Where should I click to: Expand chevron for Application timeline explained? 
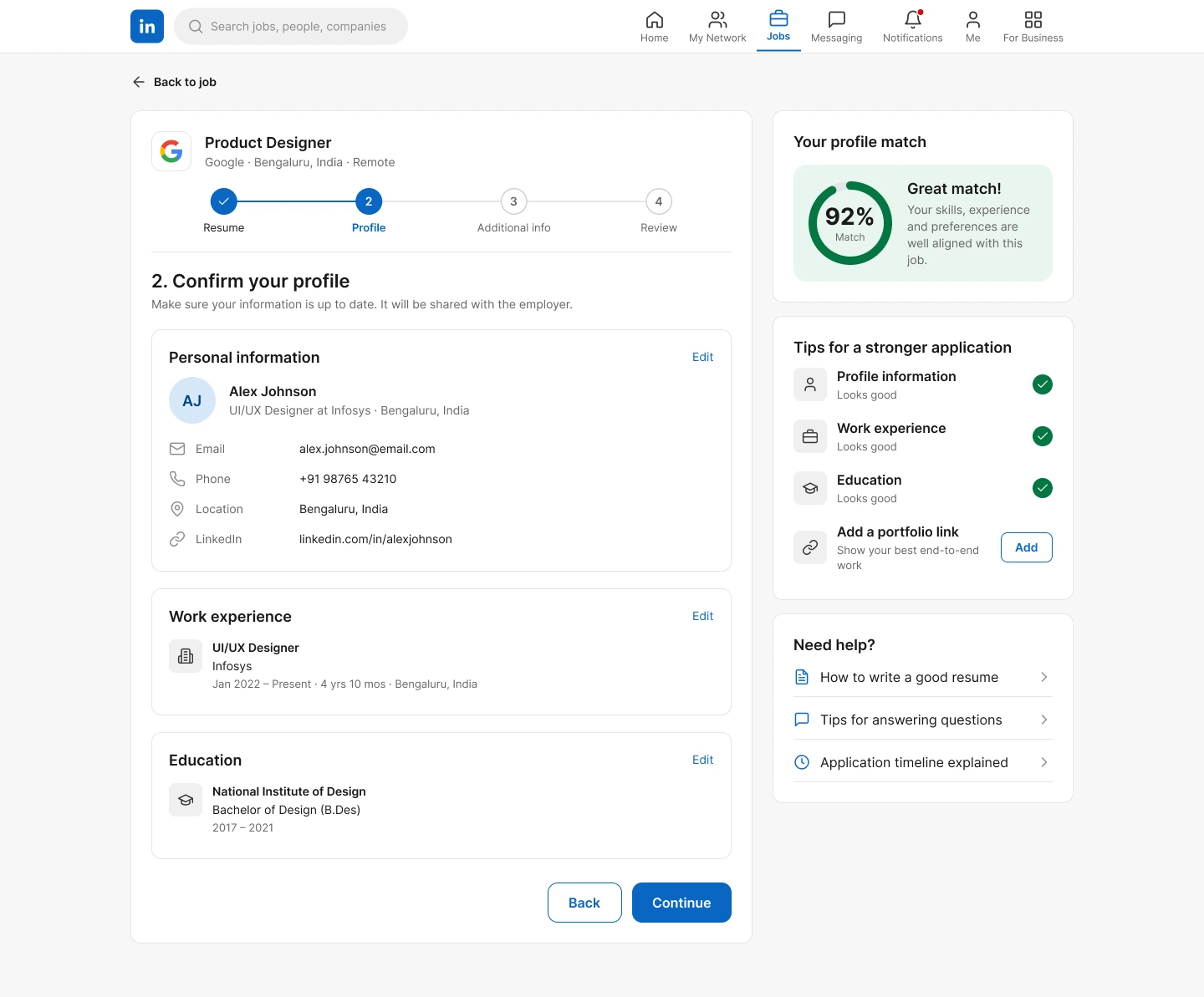coord(1043,762)
